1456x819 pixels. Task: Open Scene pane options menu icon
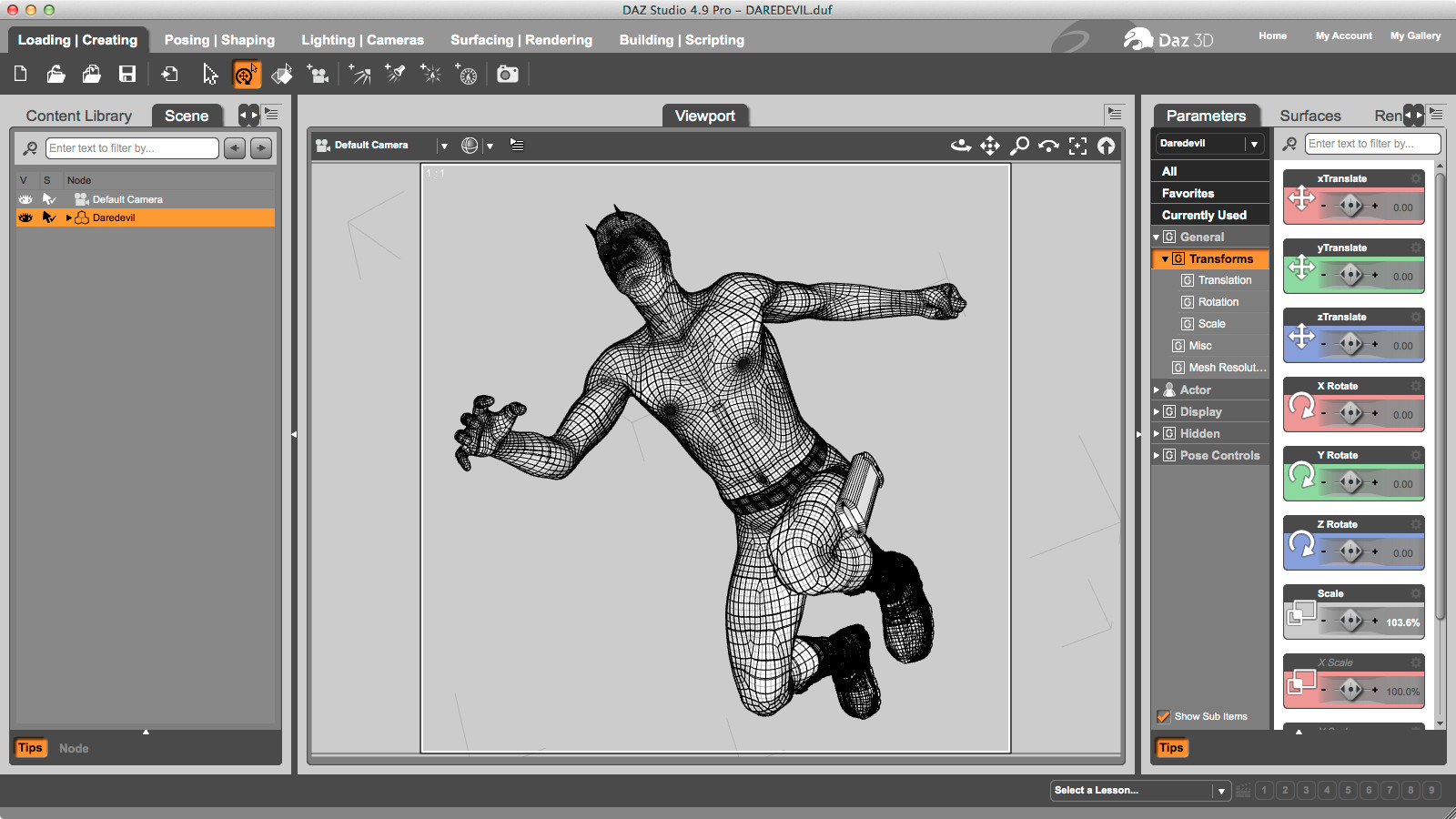click(x=271, y=114)
